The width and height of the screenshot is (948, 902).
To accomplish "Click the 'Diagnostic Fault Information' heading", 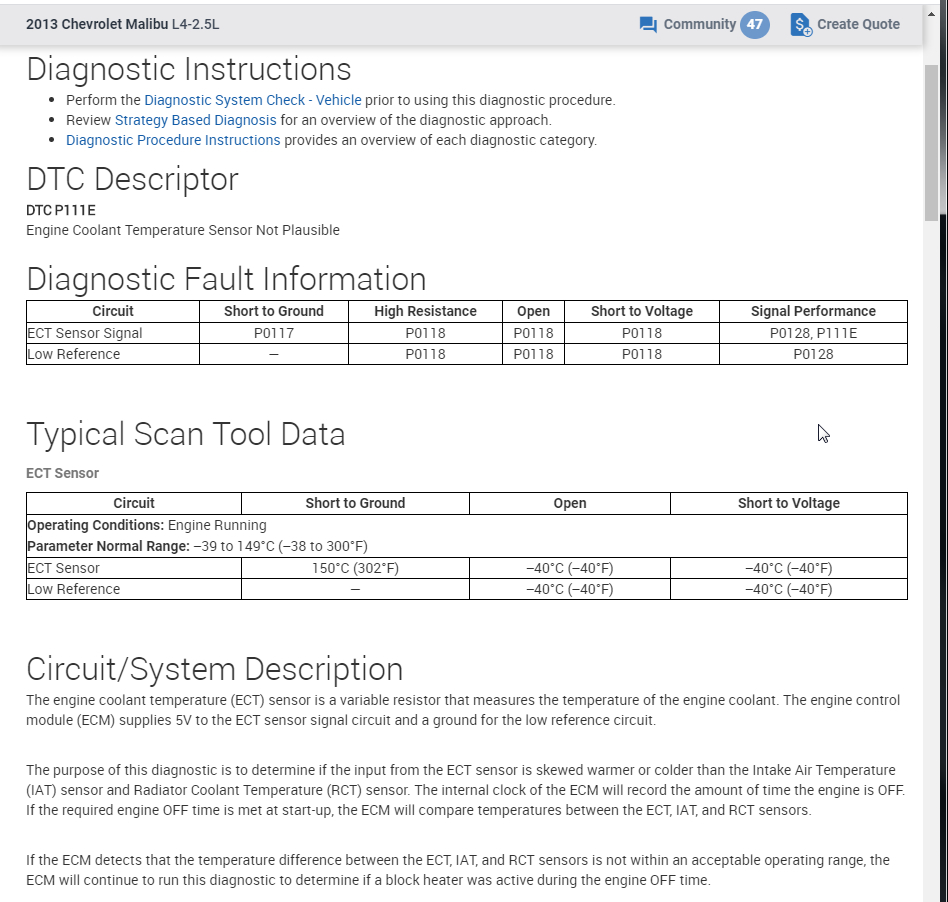I will point(226,279).
